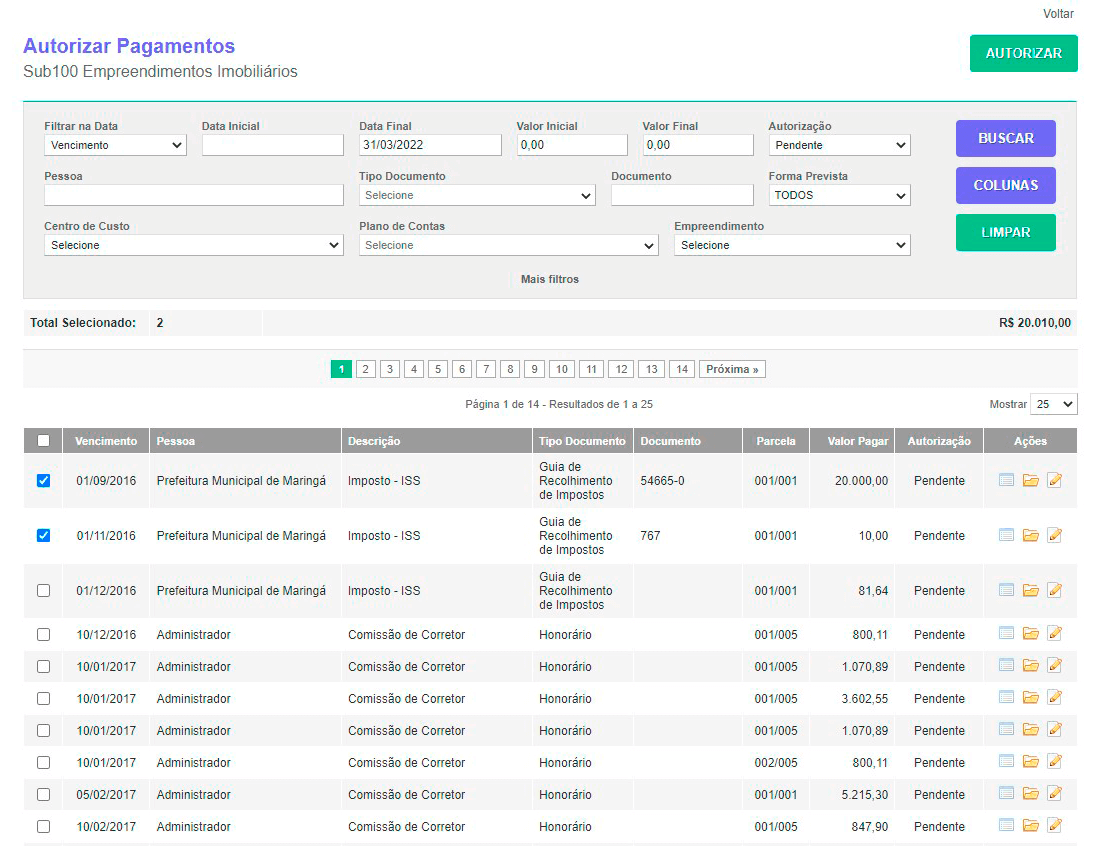
Task: Open the folder icon for document 767 row
Action: (x=1030, y=536)
